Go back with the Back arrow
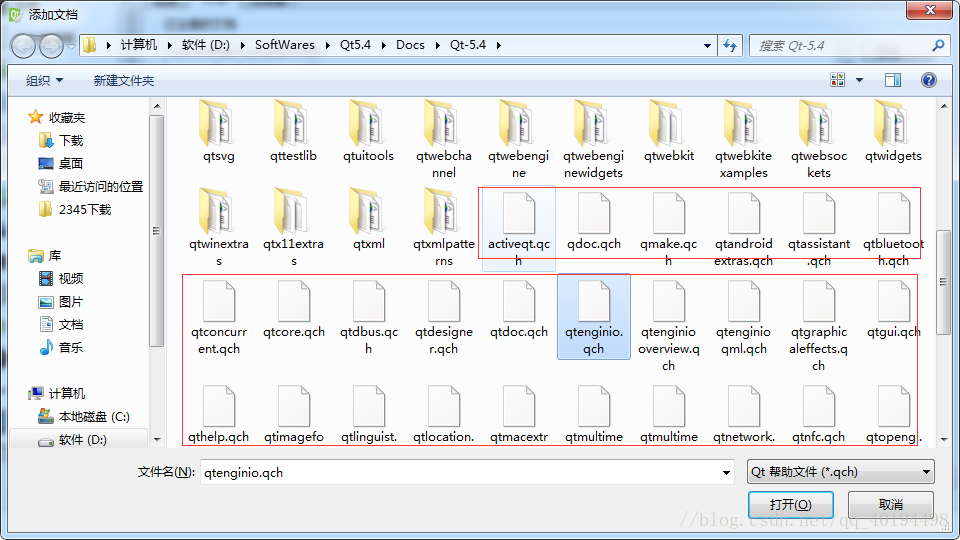The height and width of the screenshot is (540, 960). click(x=23, y=46)
